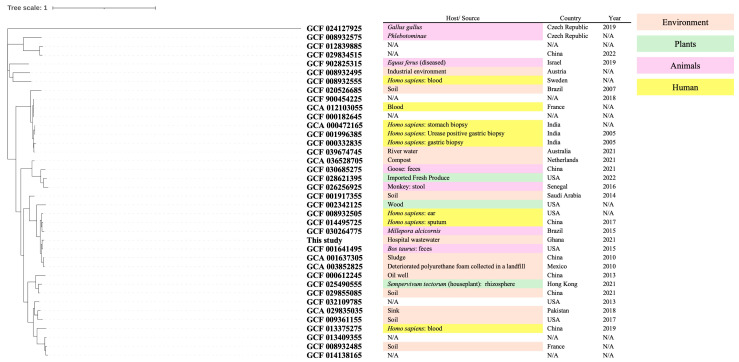739x362 pixels.
Task: Select tree leaf GCF 025490555
Action: (x=334, y=284)
